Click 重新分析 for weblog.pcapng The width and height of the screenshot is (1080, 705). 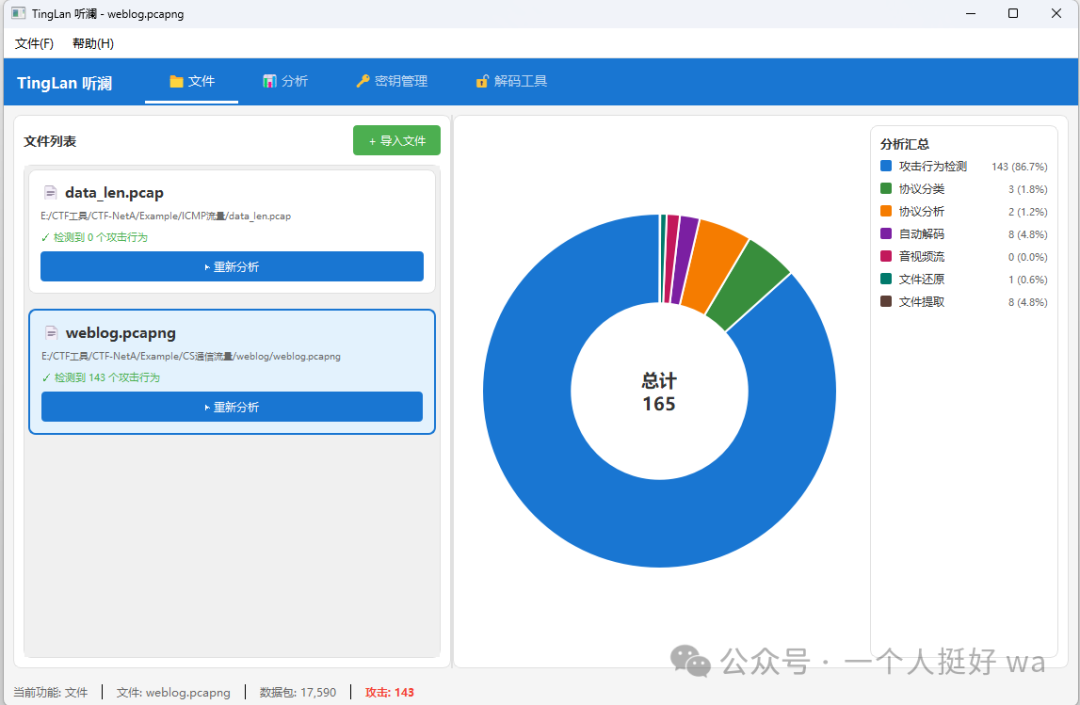click(232, 407)
